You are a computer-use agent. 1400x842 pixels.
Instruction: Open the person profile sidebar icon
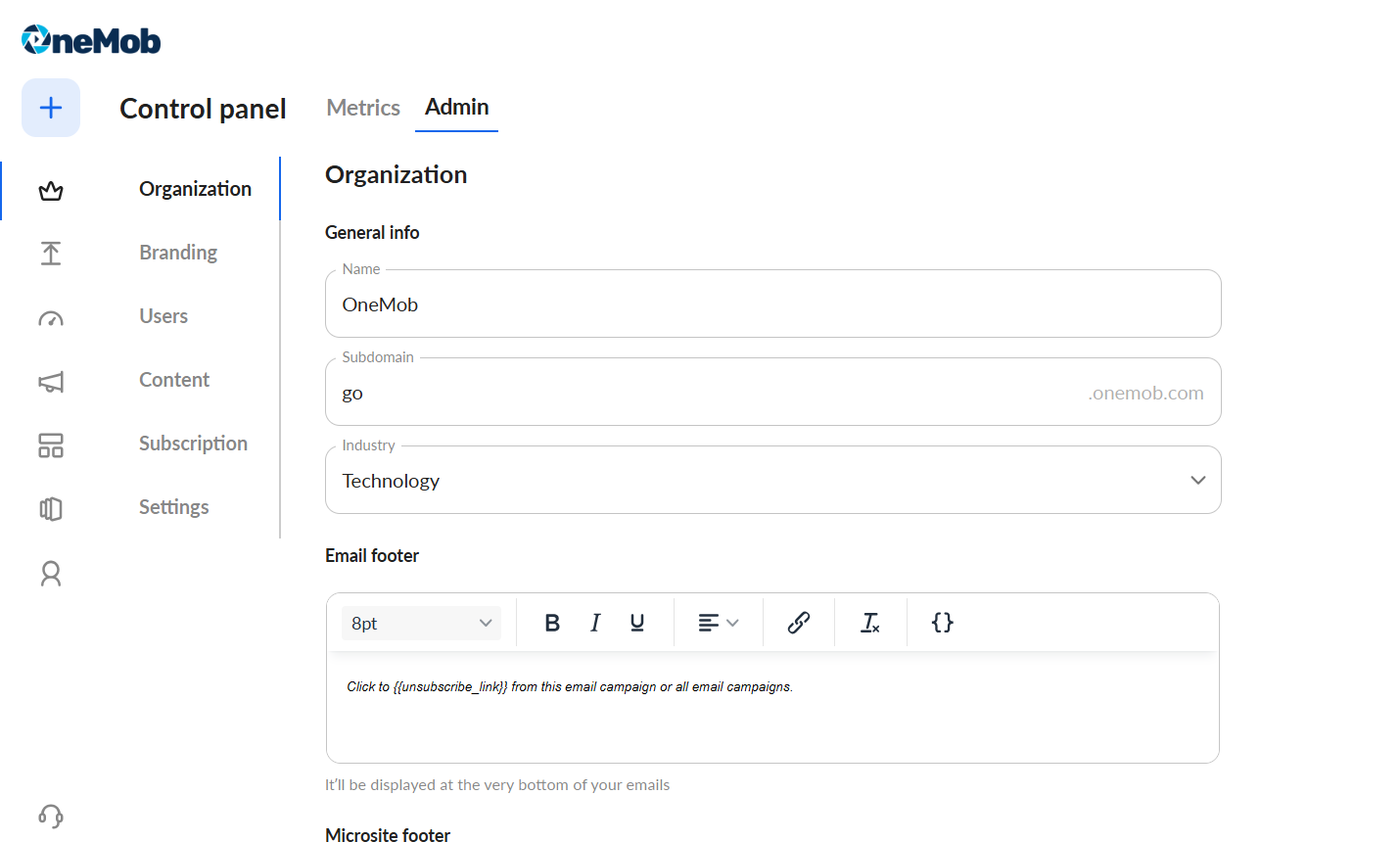pyautogui.click(x=51, y=573)
